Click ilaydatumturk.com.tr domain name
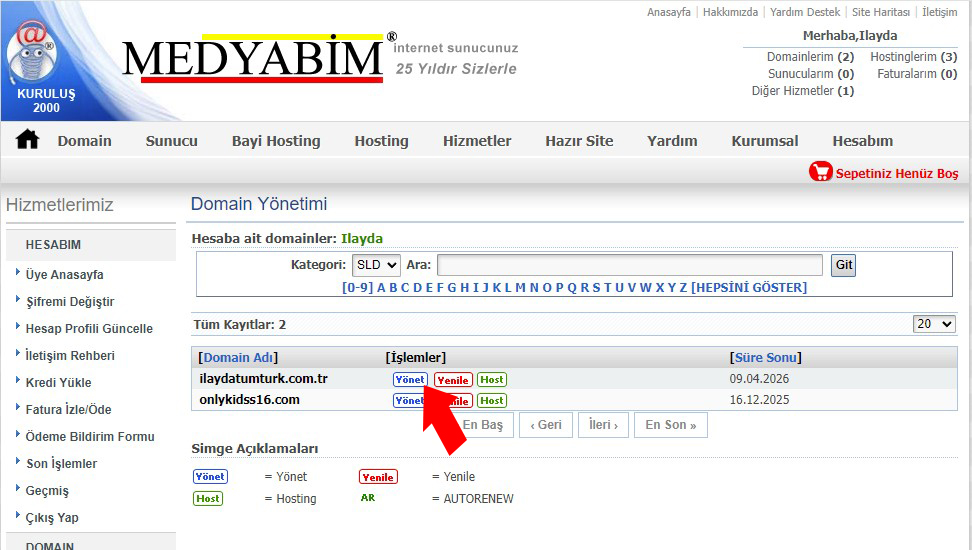Image resolution: width=972 pixels, height=550 pixels. [x=263, y=379]
